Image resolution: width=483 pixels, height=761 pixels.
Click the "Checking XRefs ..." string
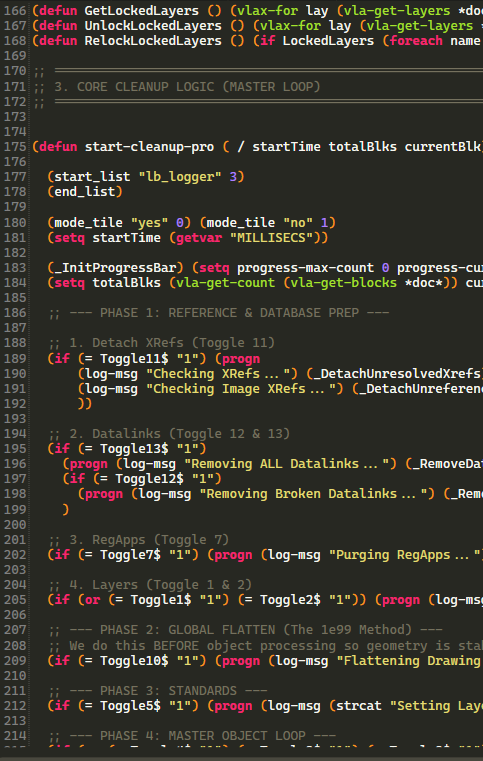click(x=222, y=374)
